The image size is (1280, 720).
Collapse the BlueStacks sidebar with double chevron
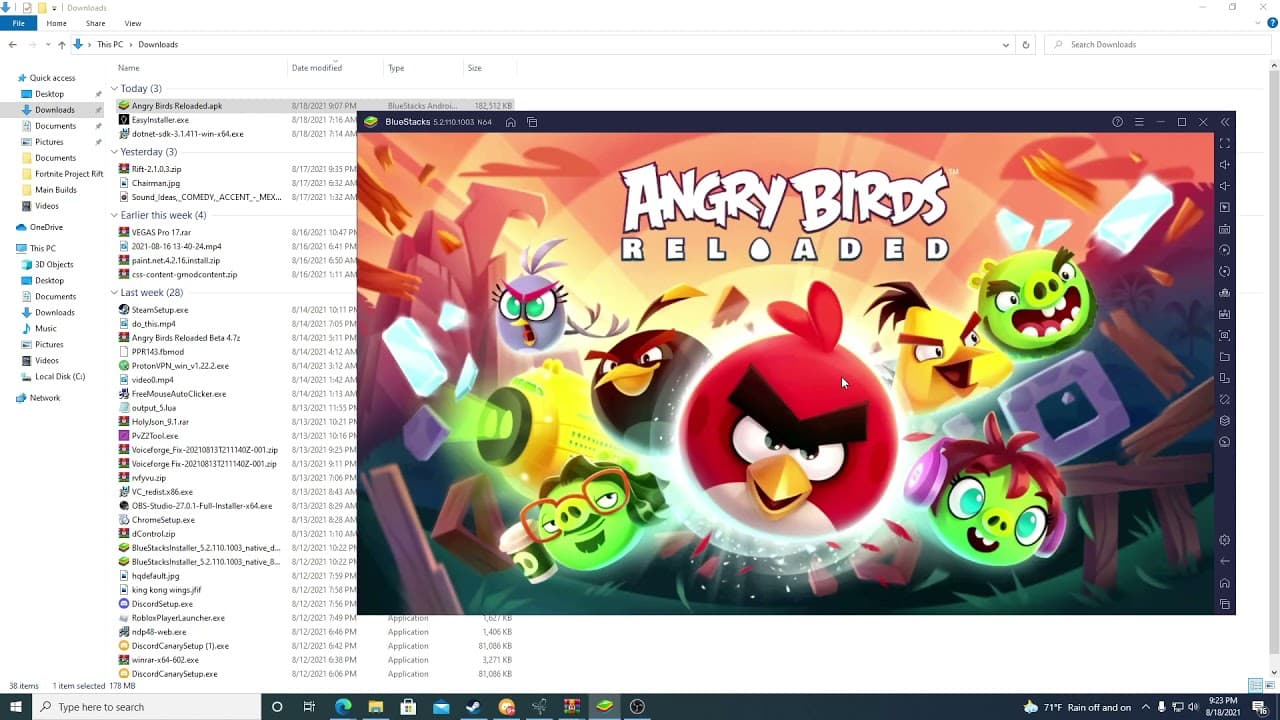1225,122
